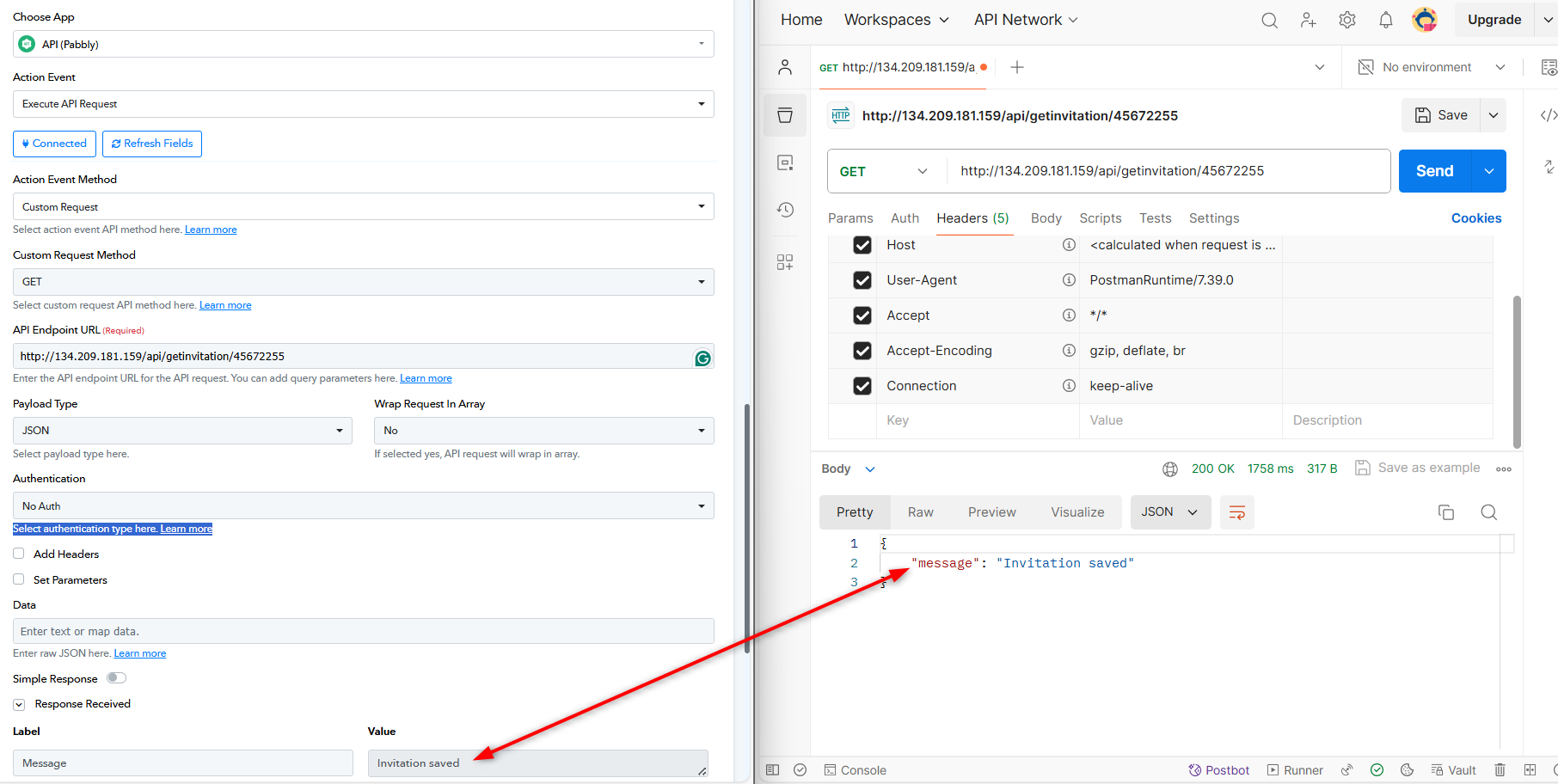Click the Send button
Image resolution: width=1558 pixels, height=784 pixels.
(1435, 171)
